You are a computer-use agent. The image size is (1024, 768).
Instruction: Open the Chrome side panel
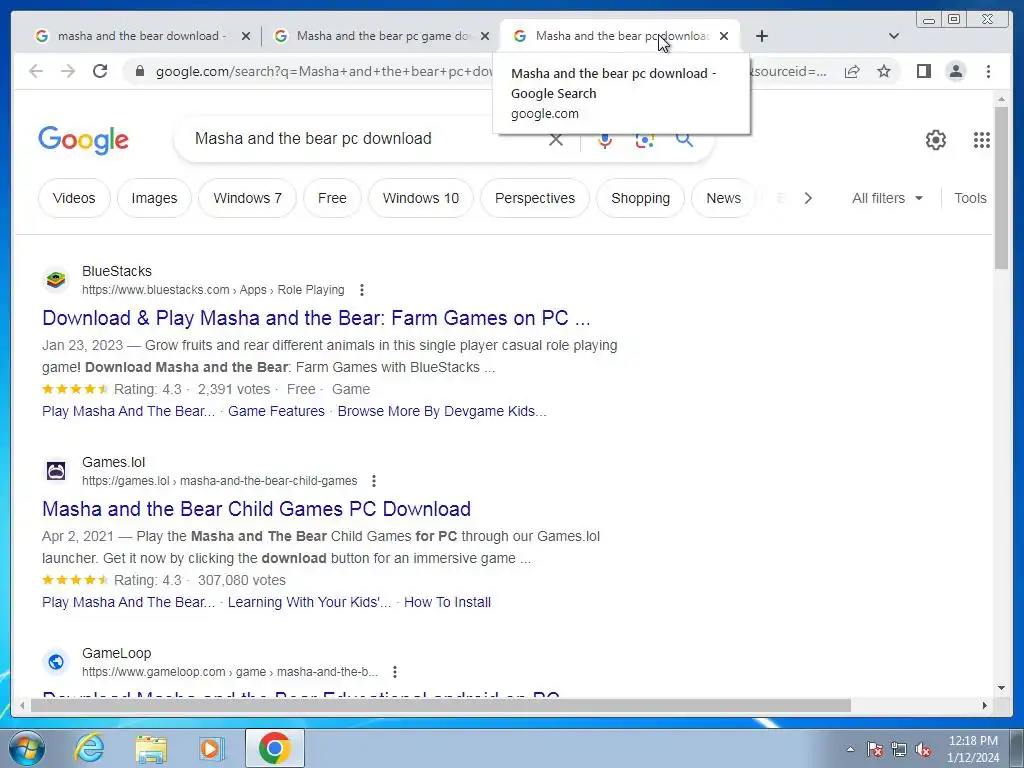point(923,71)
